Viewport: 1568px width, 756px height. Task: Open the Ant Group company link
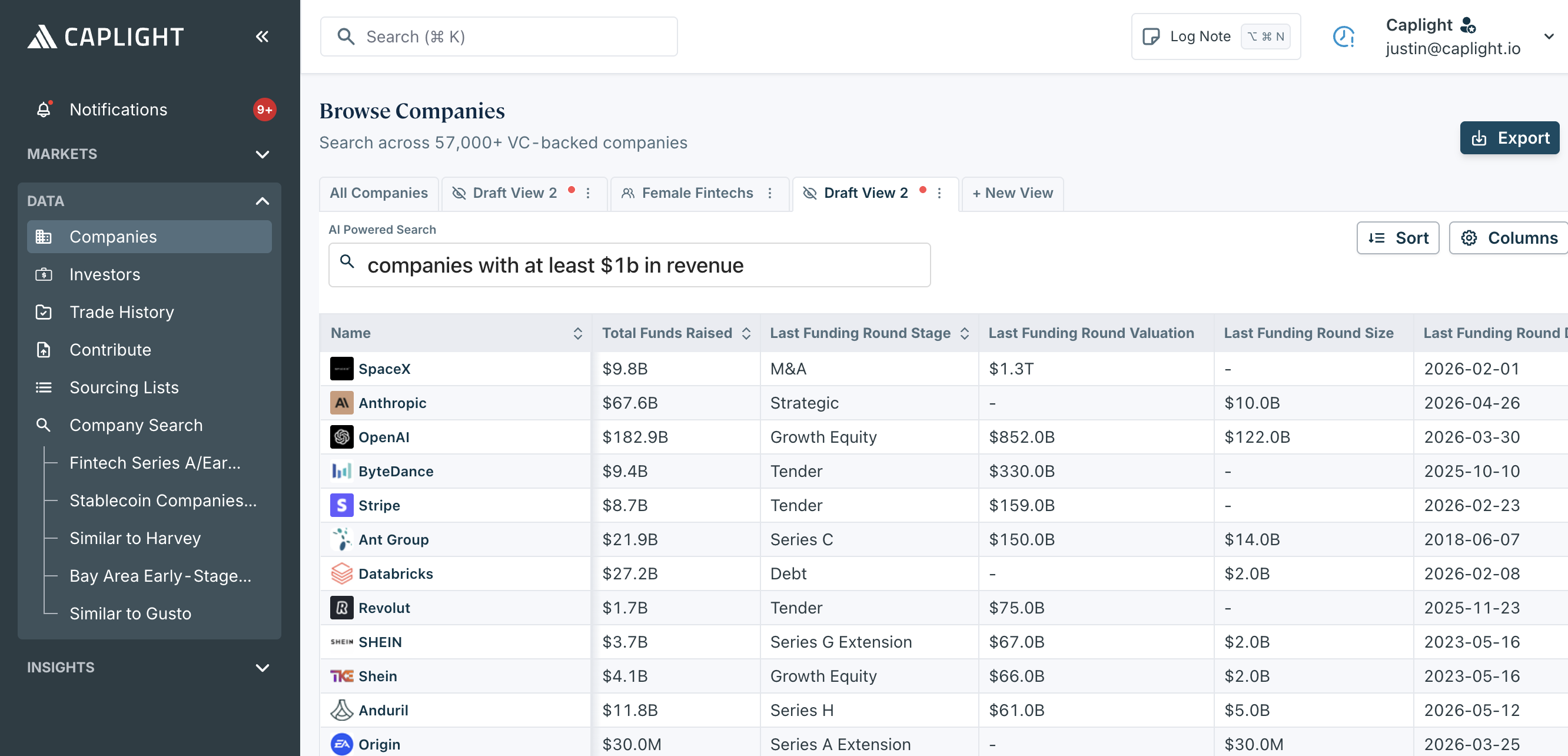pos(393,539)
